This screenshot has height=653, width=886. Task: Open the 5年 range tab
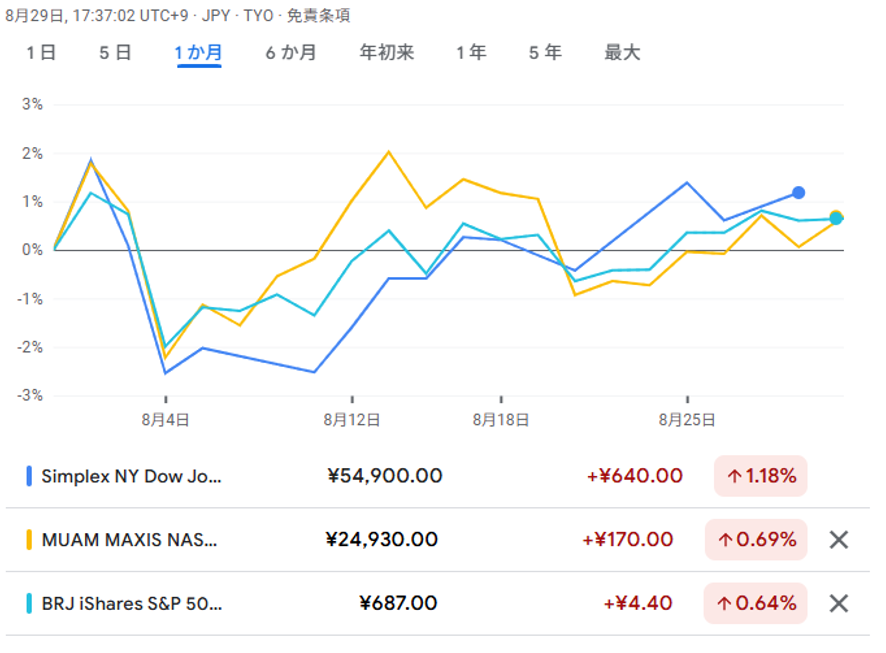[x=545, y=53]
